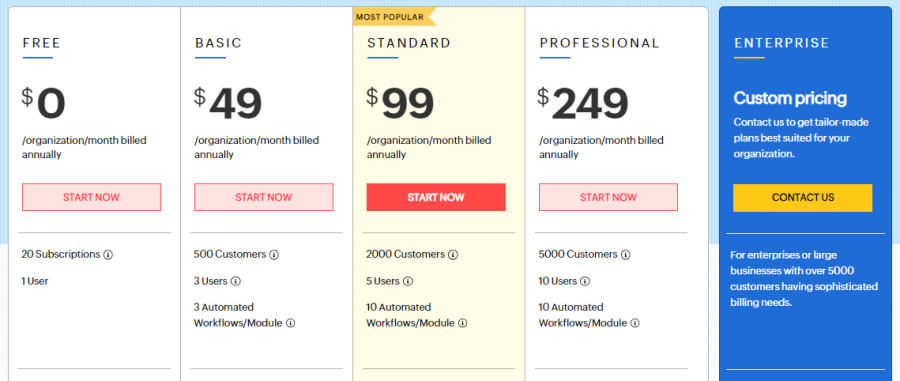Choose Start Now for Standard plan
Image resolution: width=900 pixels, height=381 pixels.
tap(436, 197)
